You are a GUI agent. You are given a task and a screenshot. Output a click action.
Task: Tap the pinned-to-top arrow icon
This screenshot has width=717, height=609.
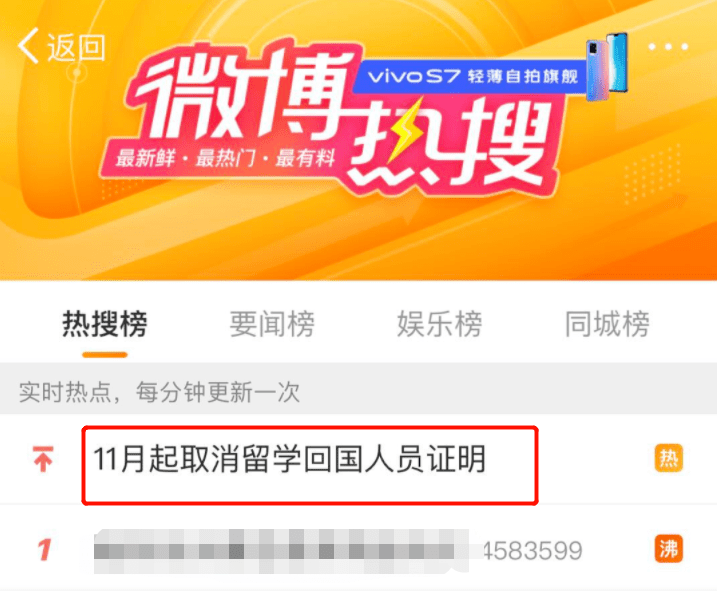click(43, 459)
